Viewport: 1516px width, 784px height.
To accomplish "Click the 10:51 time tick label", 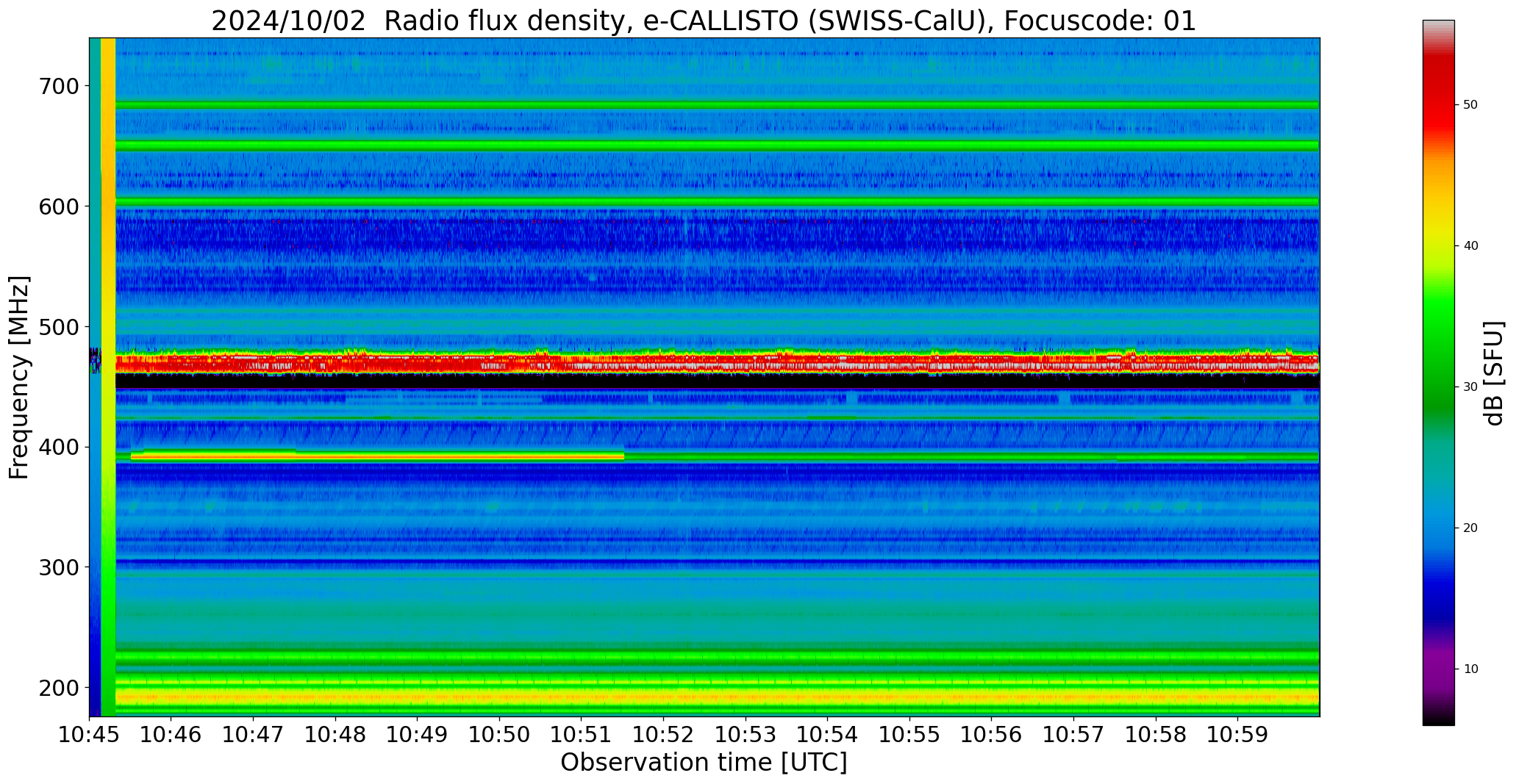I will 582,735.
